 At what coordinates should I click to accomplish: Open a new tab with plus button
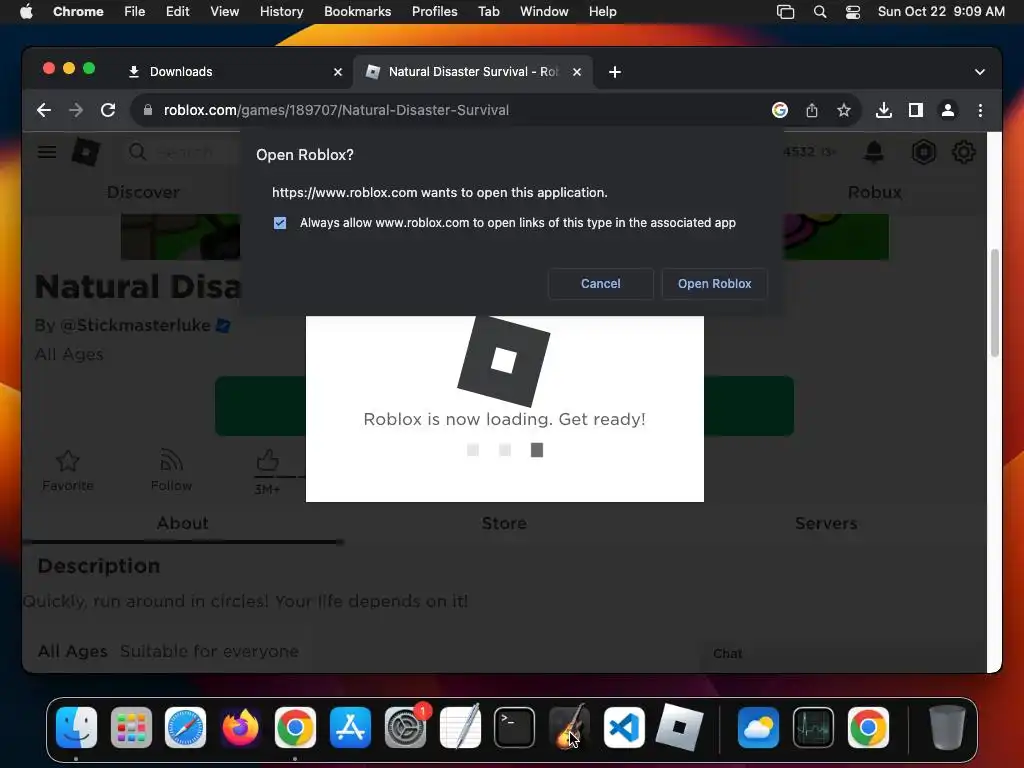[615, 72]
